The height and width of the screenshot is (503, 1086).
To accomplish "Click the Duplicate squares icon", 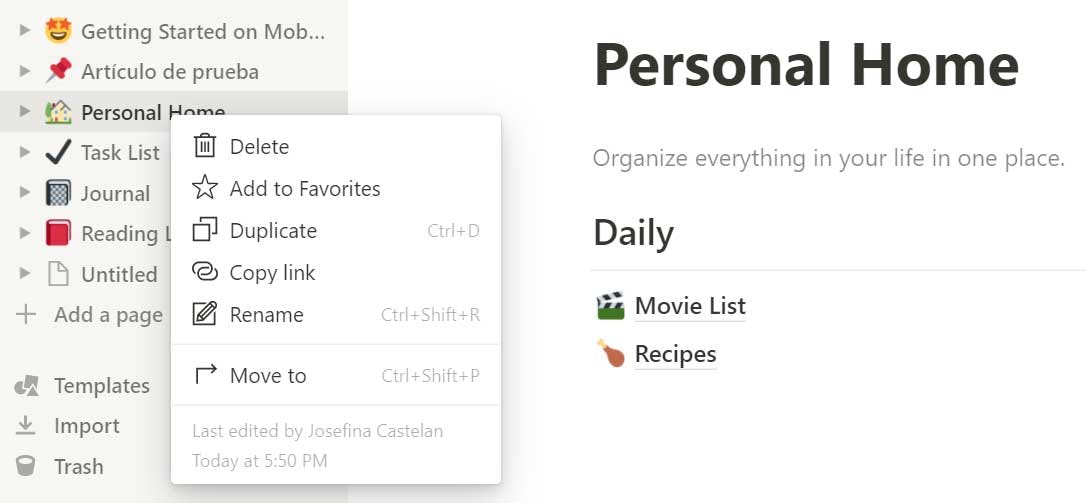I will pyautogui.click(x=205, y=230).
